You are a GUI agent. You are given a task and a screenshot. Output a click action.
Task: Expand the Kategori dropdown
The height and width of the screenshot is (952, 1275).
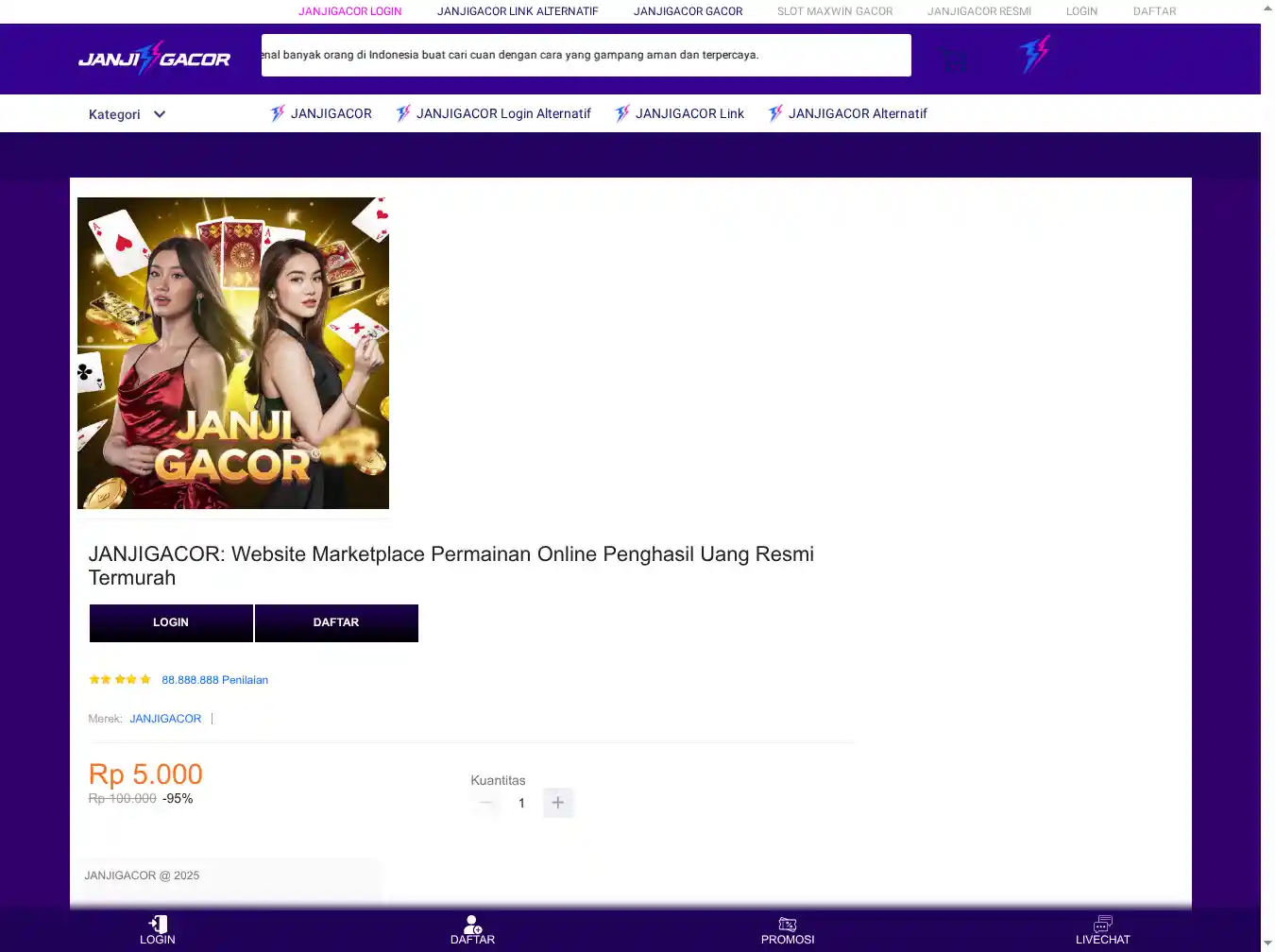tap(127, 114)
